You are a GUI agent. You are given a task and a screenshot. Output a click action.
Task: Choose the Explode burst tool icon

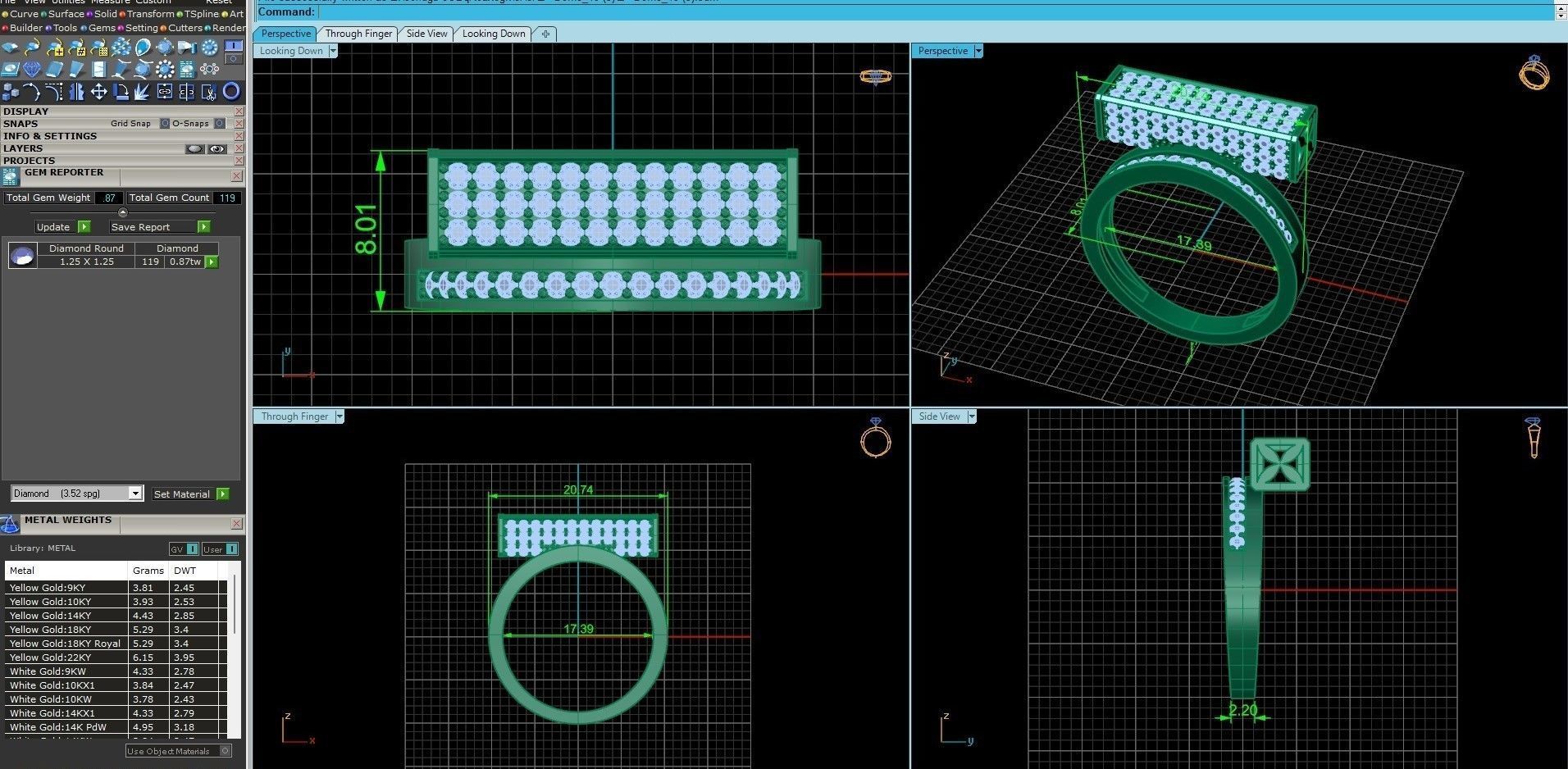(143, 91)
